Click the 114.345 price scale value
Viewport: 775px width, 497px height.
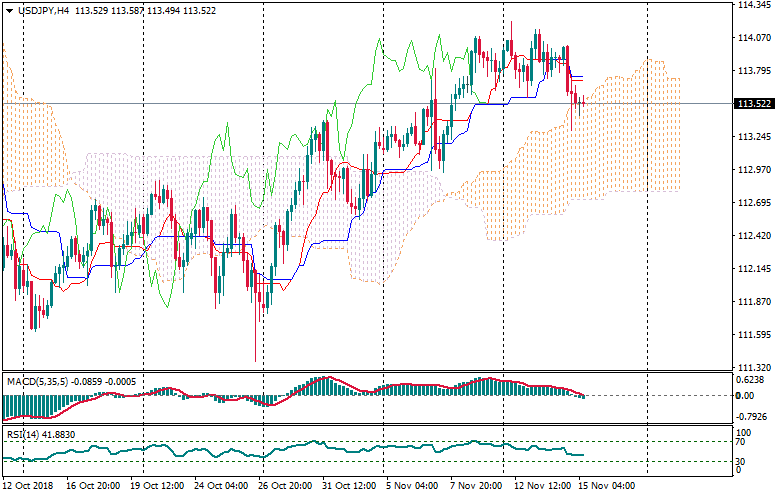coord(752,6)
